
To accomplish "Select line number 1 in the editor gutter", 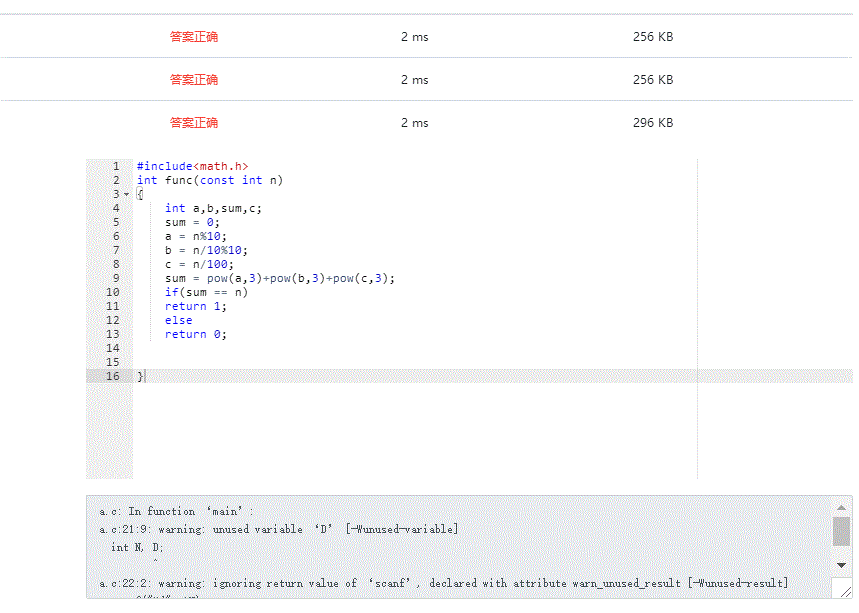I will point(116,166).
